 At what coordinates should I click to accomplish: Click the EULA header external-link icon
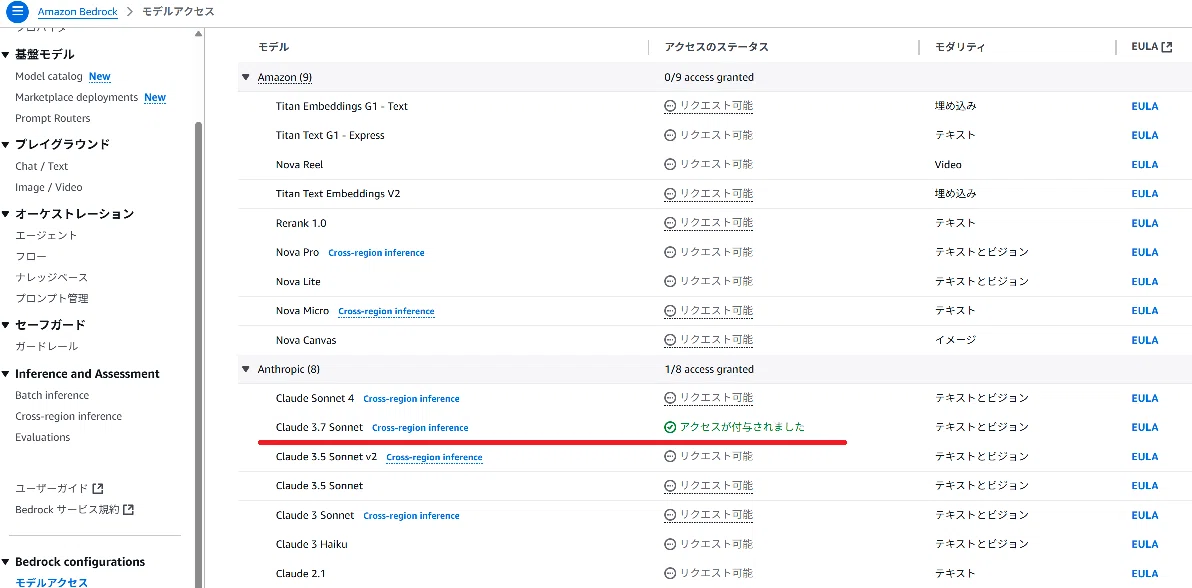click(1167, 46)
